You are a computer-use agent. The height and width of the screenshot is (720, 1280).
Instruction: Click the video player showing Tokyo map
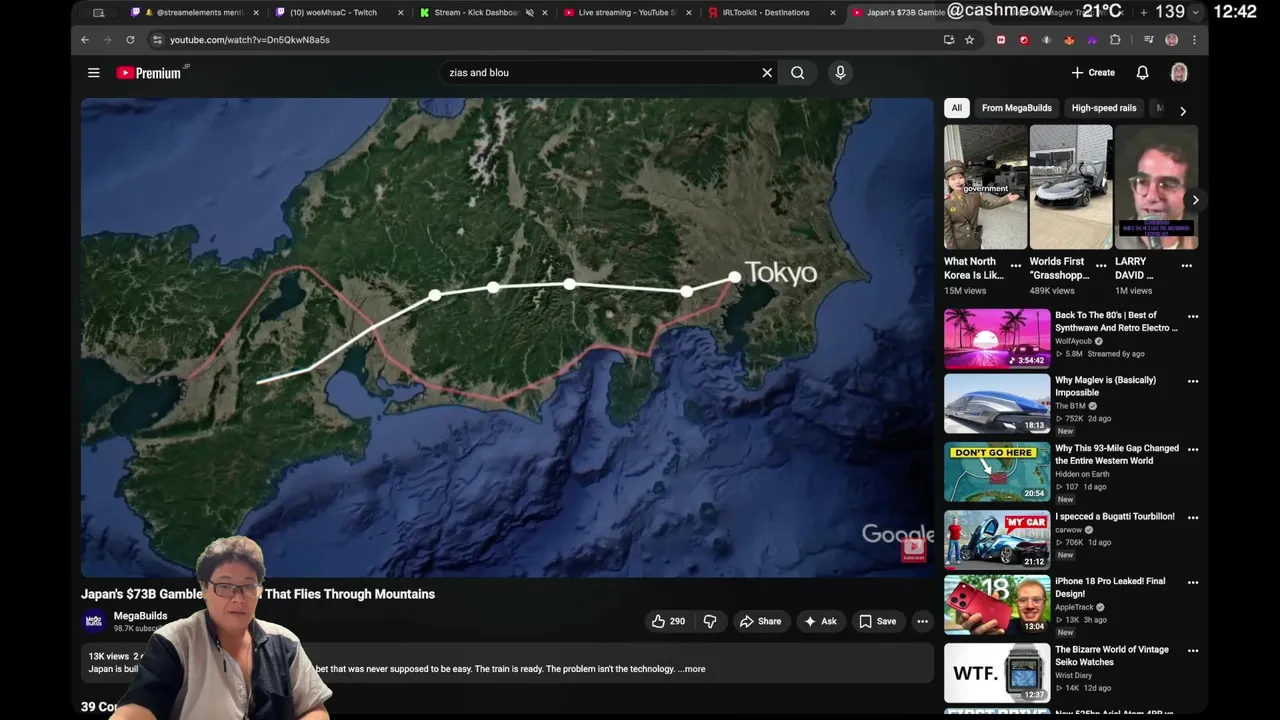point(507,337)
